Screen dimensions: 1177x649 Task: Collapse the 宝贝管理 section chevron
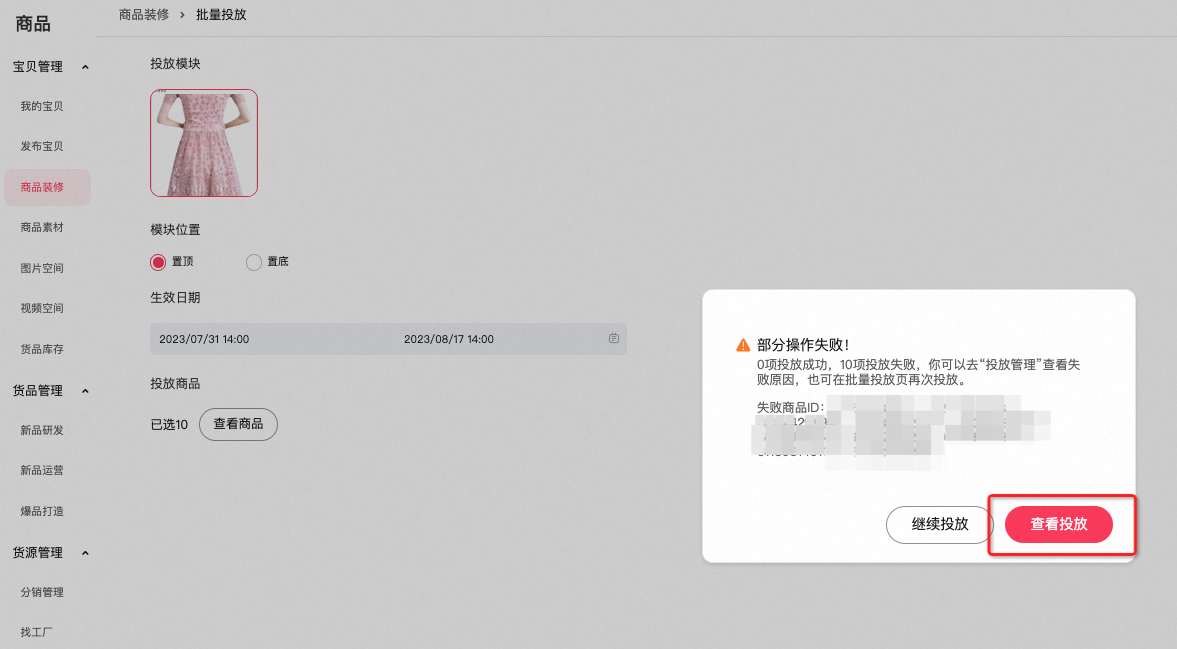click(85, 67)
